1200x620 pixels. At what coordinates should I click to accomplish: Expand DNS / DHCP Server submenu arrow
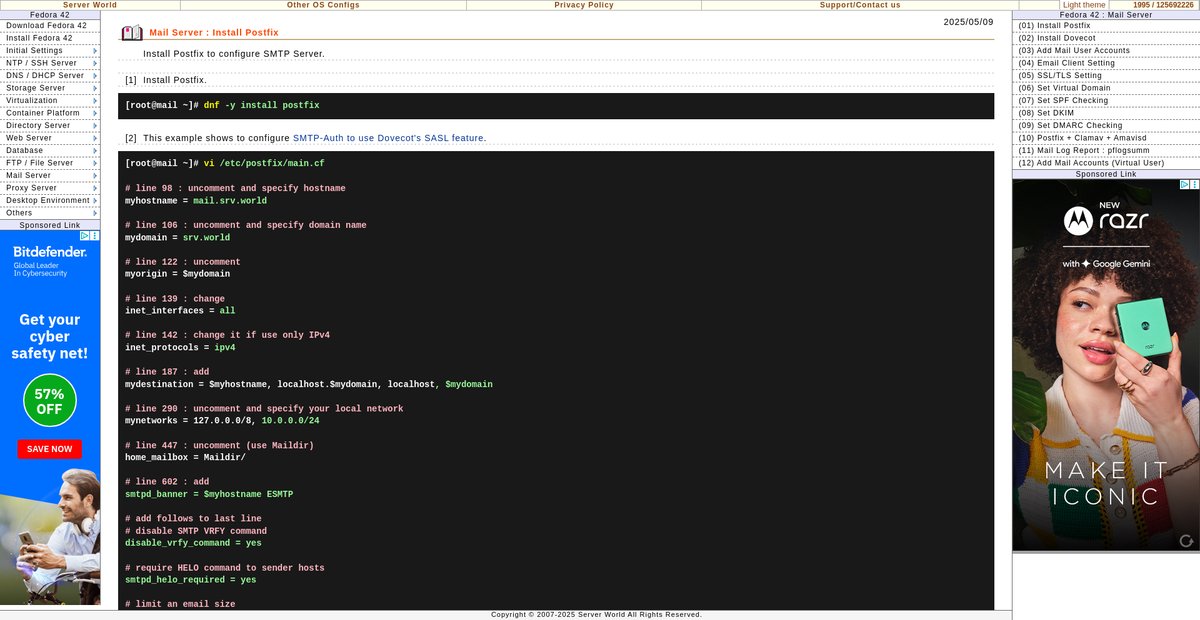point(95,75)
